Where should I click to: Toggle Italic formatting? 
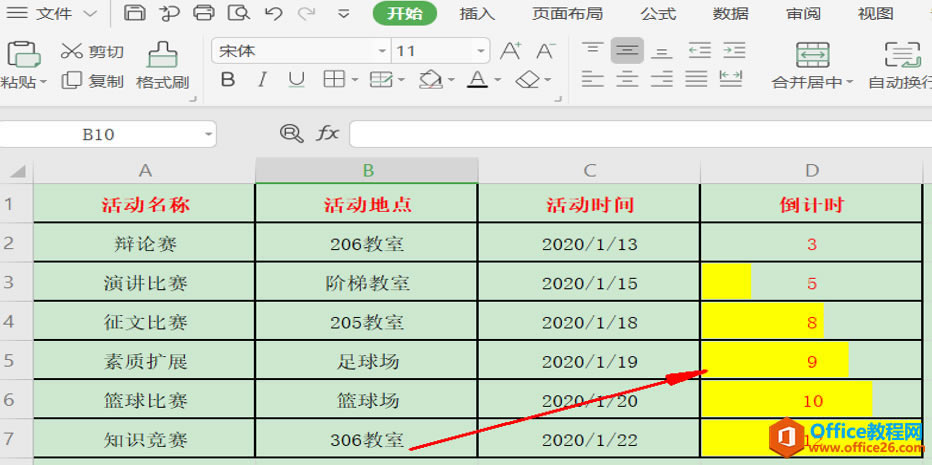coord(262,80)
